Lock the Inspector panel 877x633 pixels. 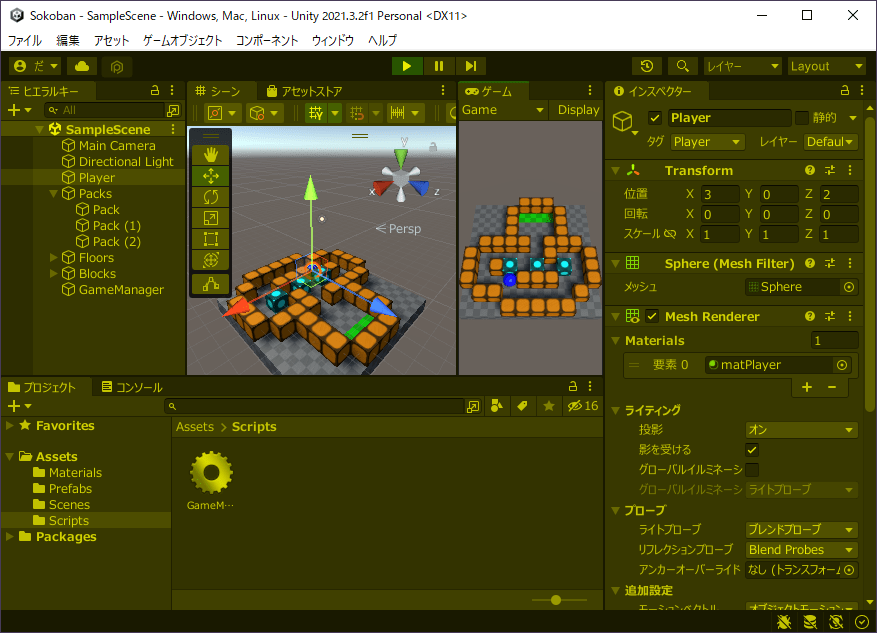tap(845, 91)
